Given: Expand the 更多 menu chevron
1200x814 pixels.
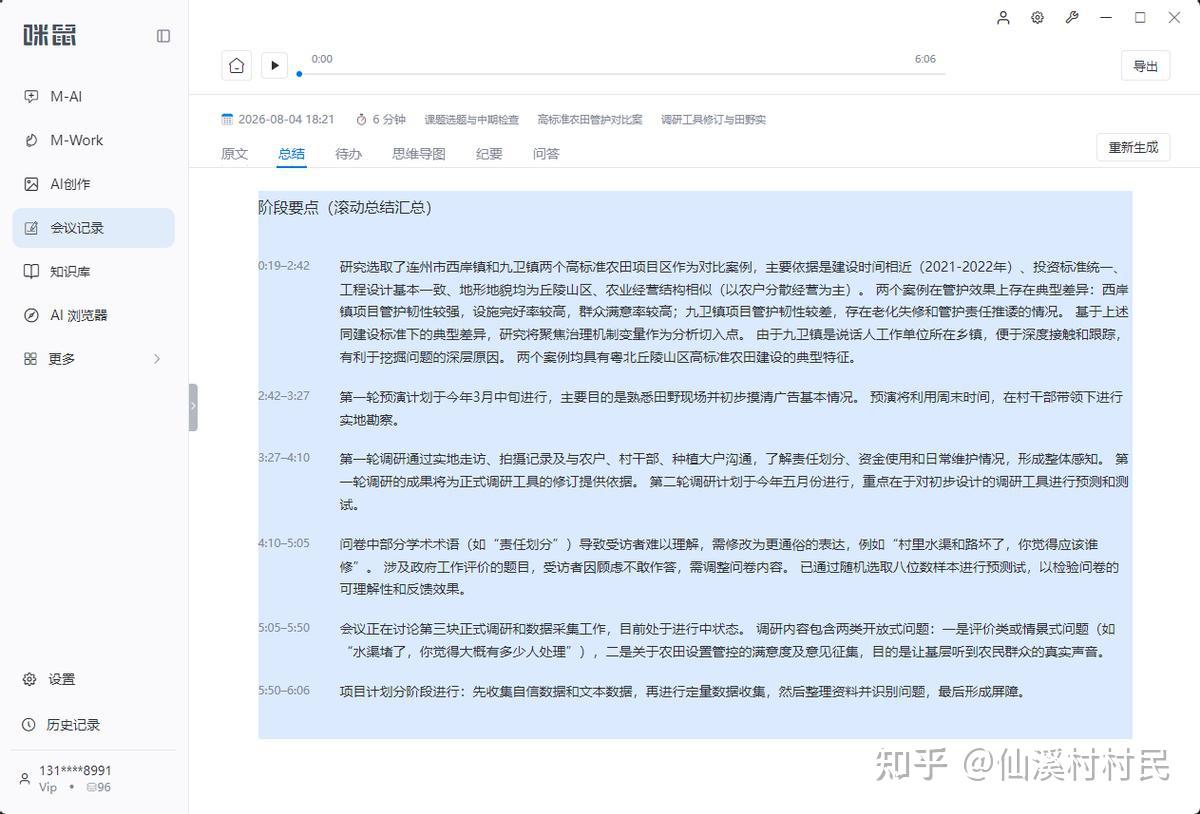Looking at the screenshot, I should click(157, 358).
